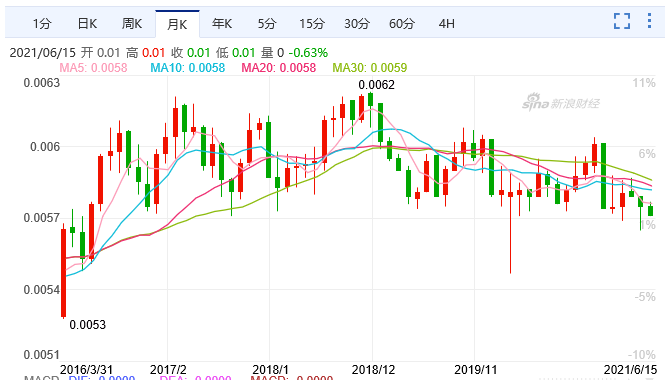Image resolution: width=671 pixels, height=380 pixels.
Task: Enter fullscreen chart view icon
Action: coord(621,21)
